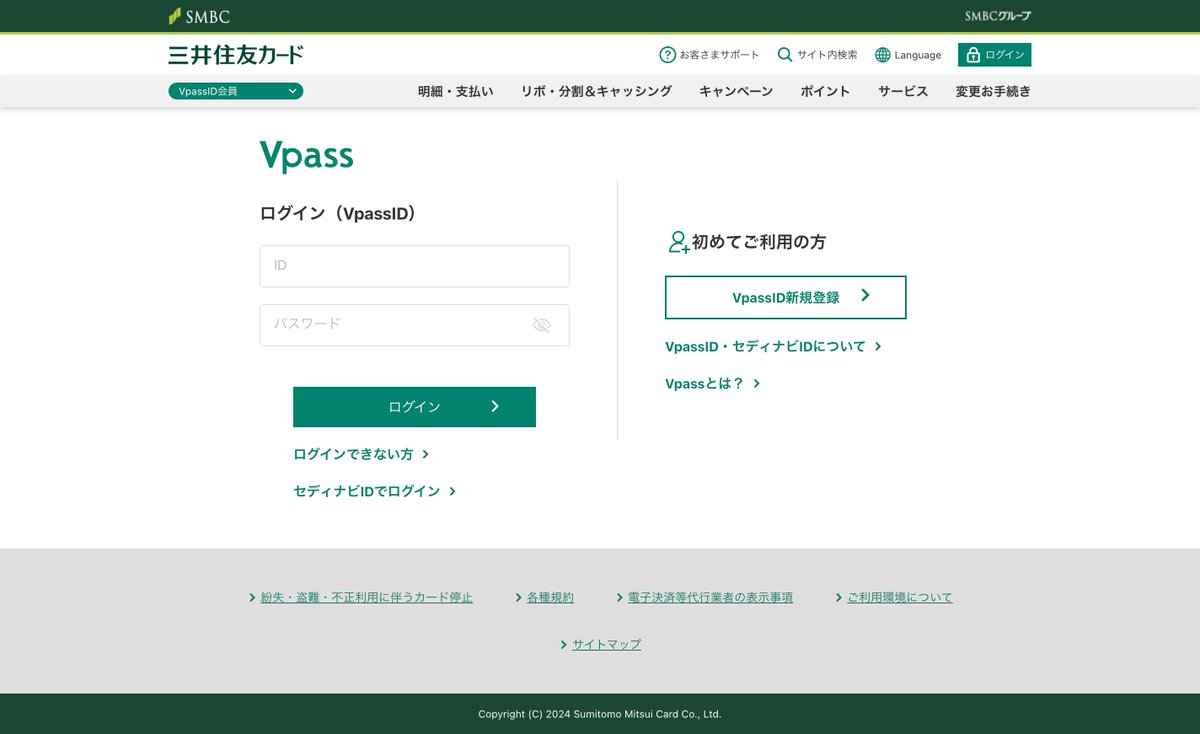Focus the ID input field

click(x=414, y=266)
